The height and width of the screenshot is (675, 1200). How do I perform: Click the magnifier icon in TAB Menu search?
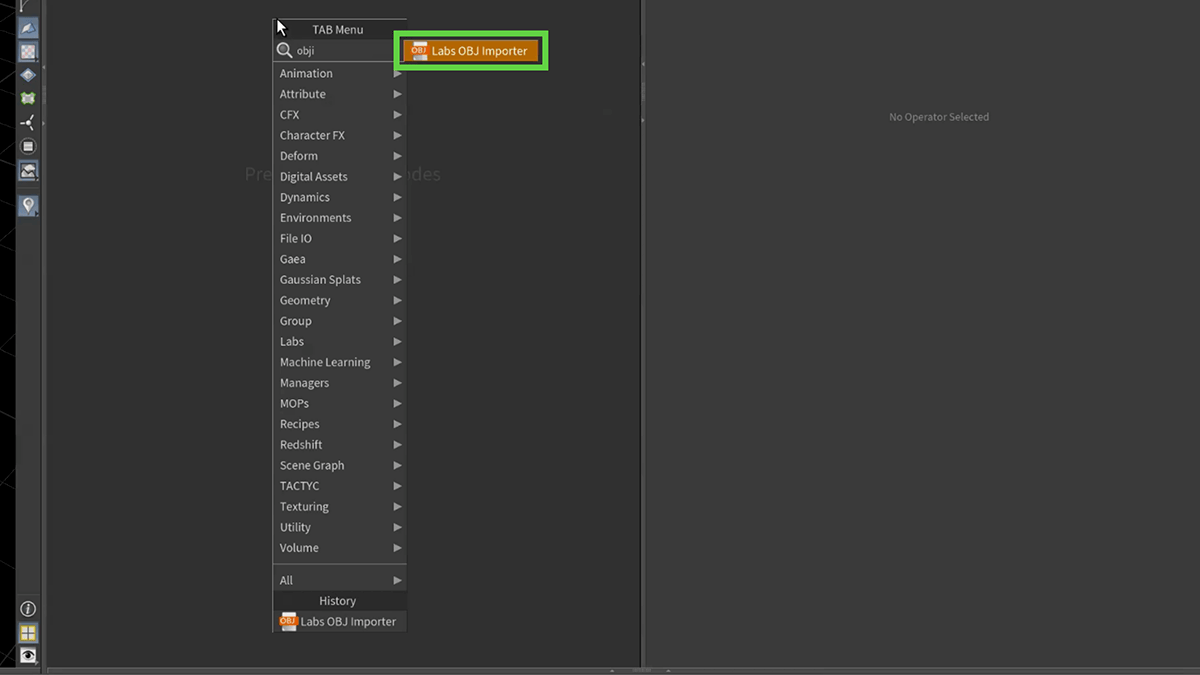[285, 50]
